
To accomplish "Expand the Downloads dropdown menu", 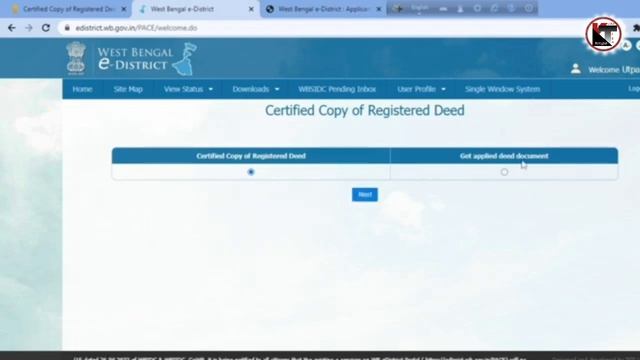I will tap(256, 89).
